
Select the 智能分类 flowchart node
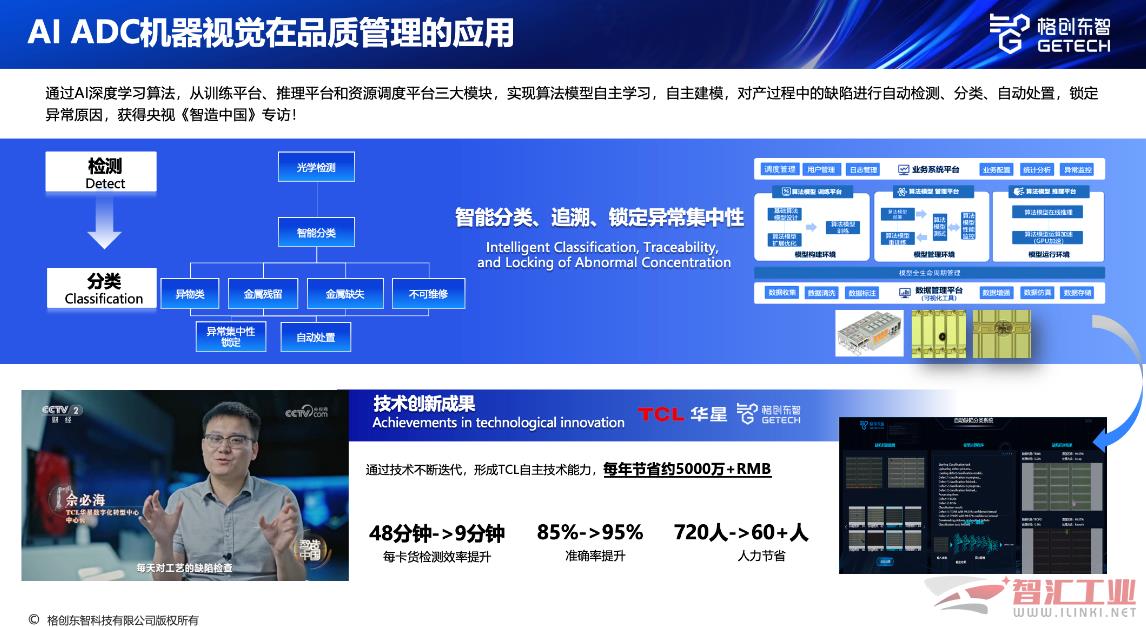316,233
